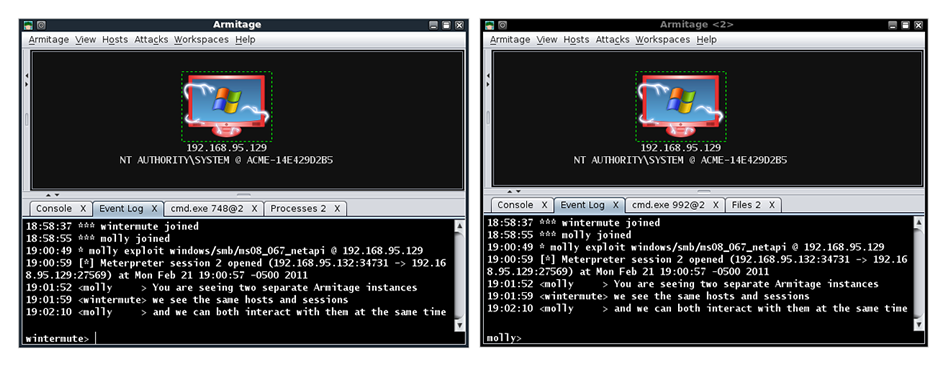This screenshot has width=946, height=365.
Task: Open Help menu in left Armitage window
Action: coord(245,39)
